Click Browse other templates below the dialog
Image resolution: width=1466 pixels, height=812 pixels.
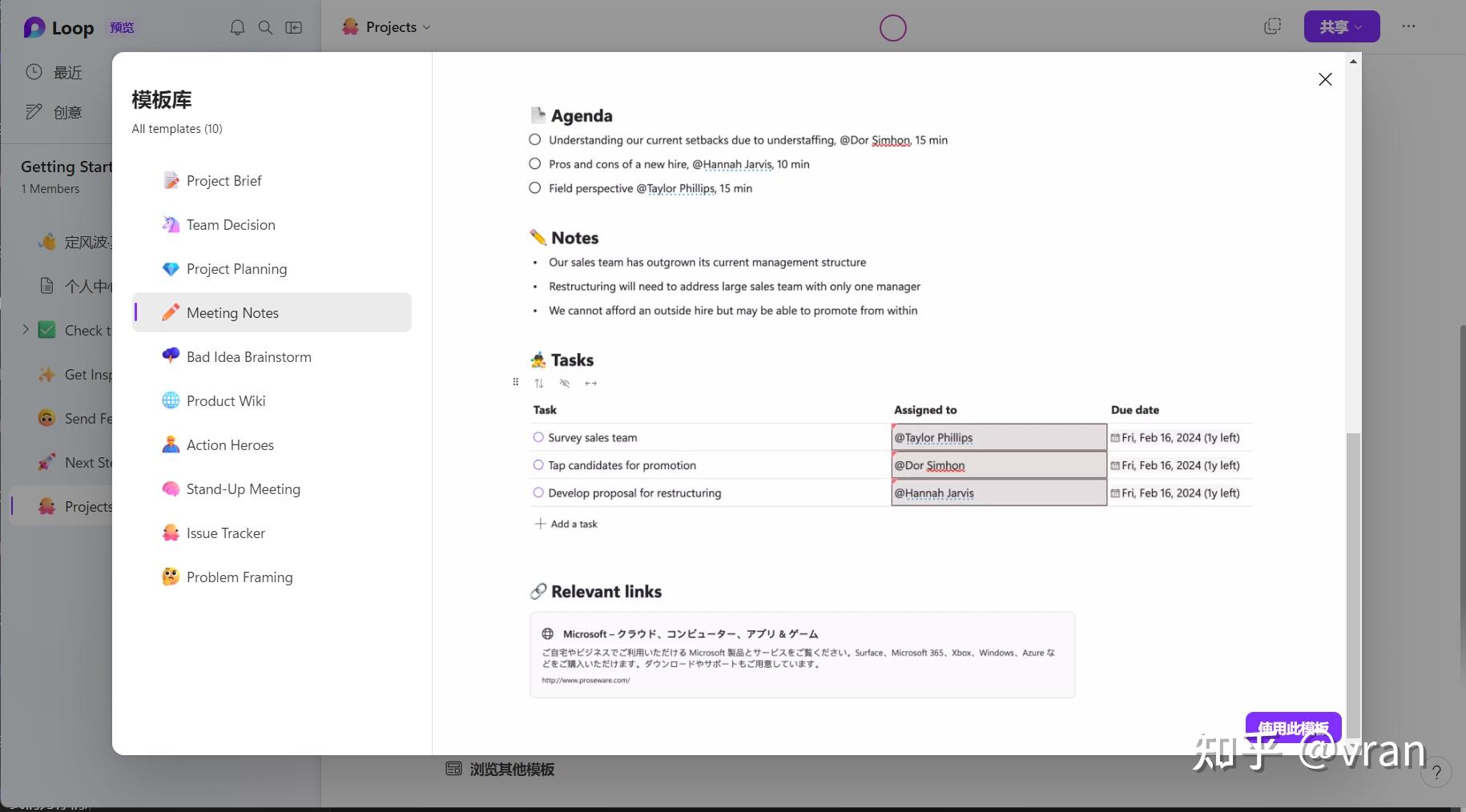pyautogui.click(x=501, y=770)
